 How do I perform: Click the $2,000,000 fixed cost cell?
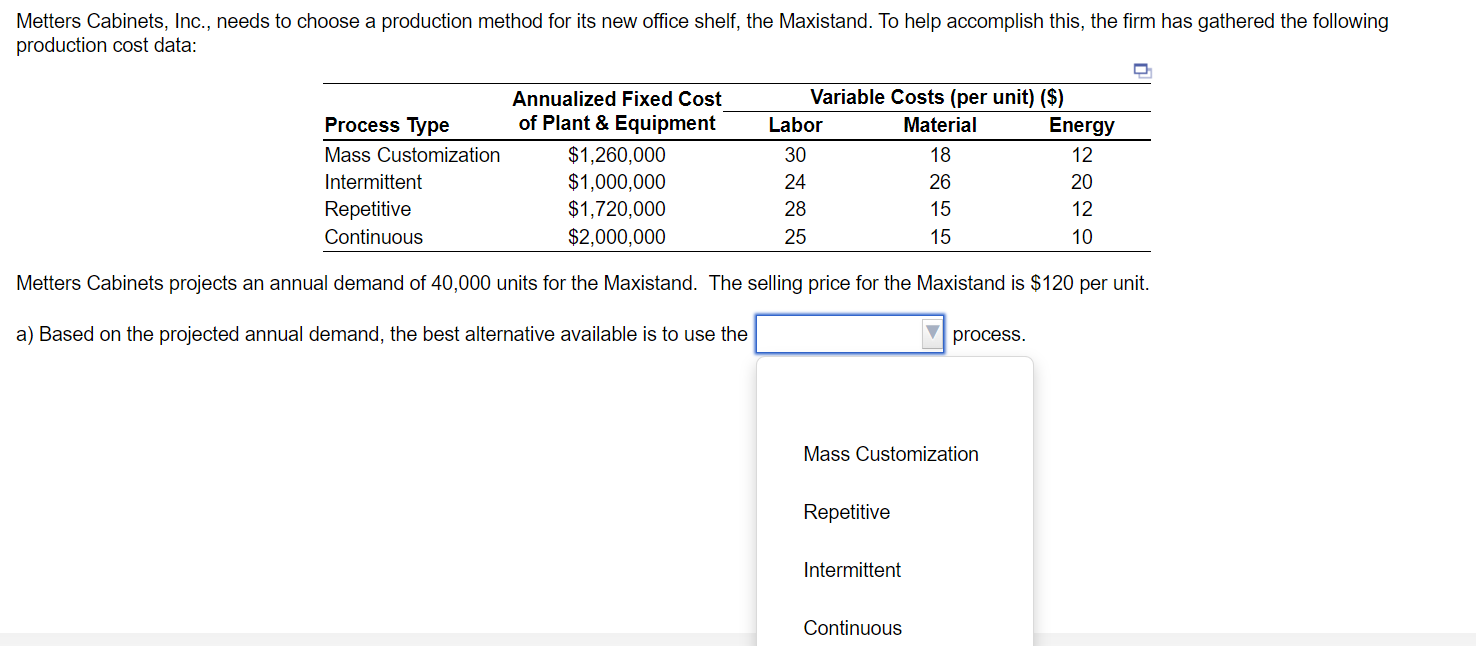[x=616, y=237]
